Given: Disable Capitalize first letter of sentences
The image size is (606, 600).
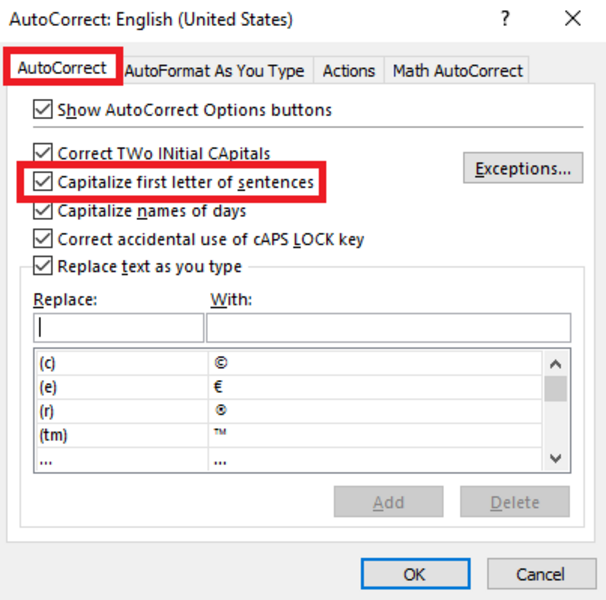Looking at the screenshot, I should point(43,182).
